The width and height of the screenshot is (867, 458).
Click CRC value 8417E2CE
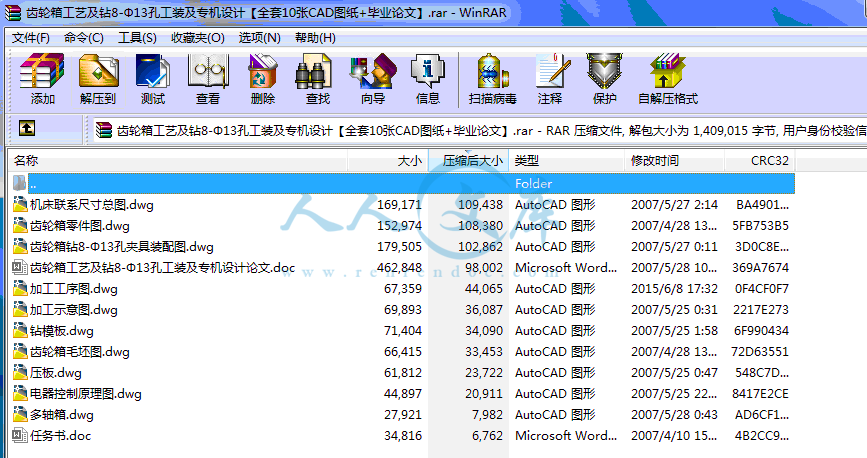761,394
